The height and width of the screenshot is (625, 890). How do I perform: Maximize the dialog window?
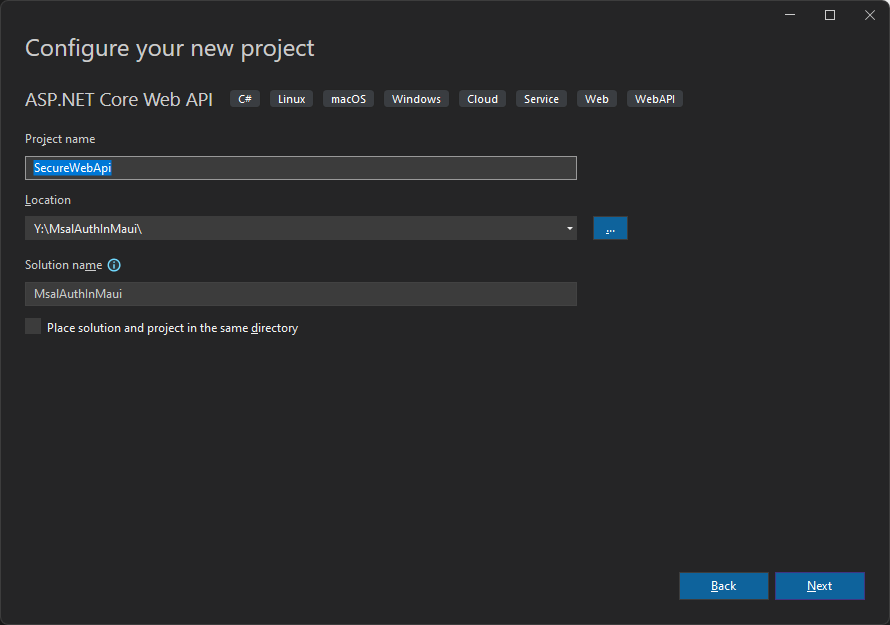pos(830,15)
